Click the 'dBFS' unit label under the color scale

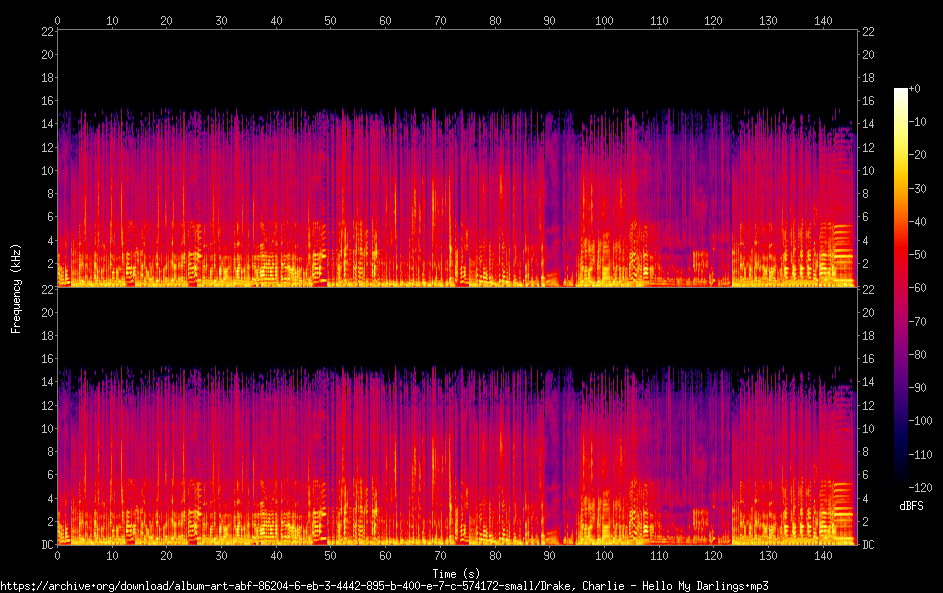[911, 506]
